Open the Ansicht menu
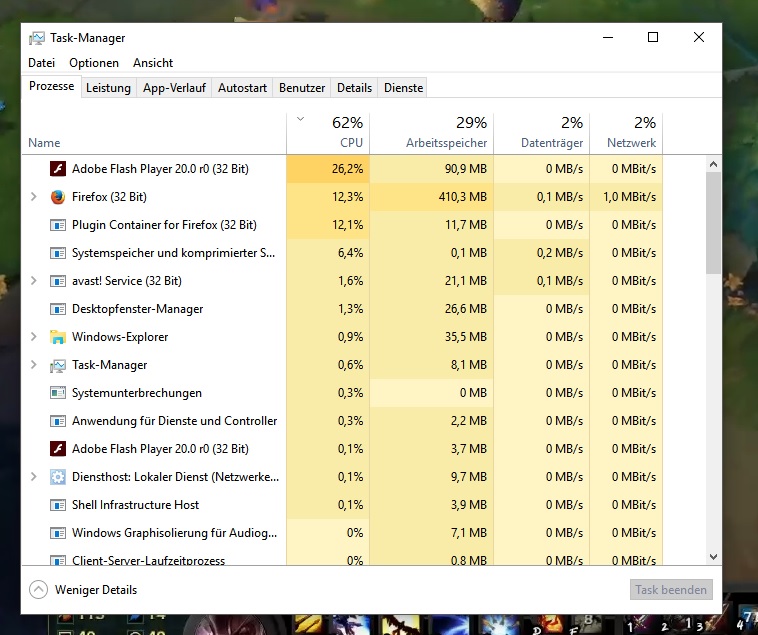This screenshot has height=635, width=758. 153,63
